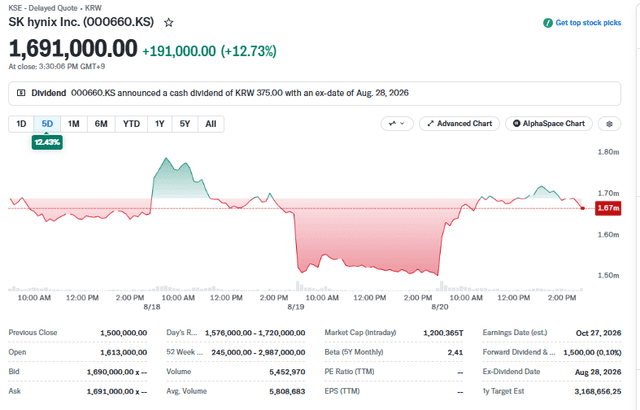The height and width of the screenshot is (410, 640).
Task: Click the dividend banner icon
Action: coord(21,93)
